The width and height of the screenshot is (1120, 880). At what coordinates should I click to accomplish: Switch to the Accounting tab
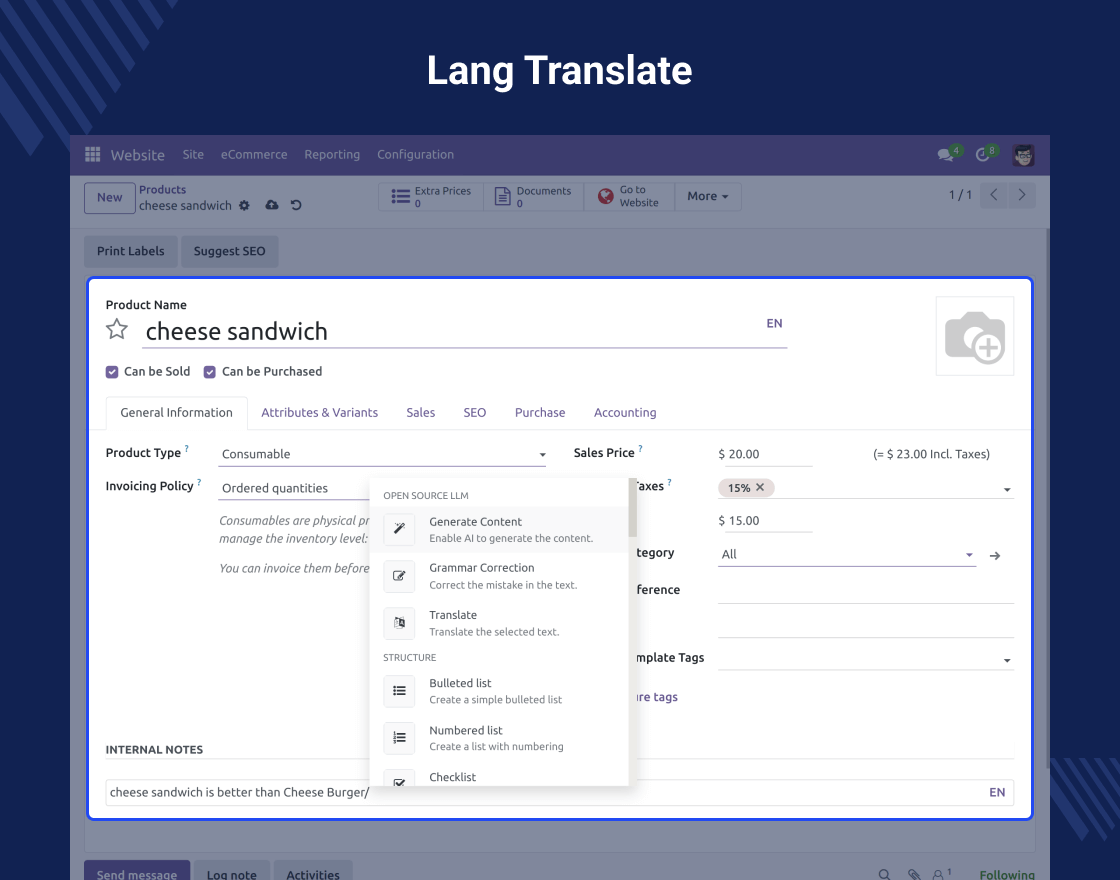[x=625, y=413]
